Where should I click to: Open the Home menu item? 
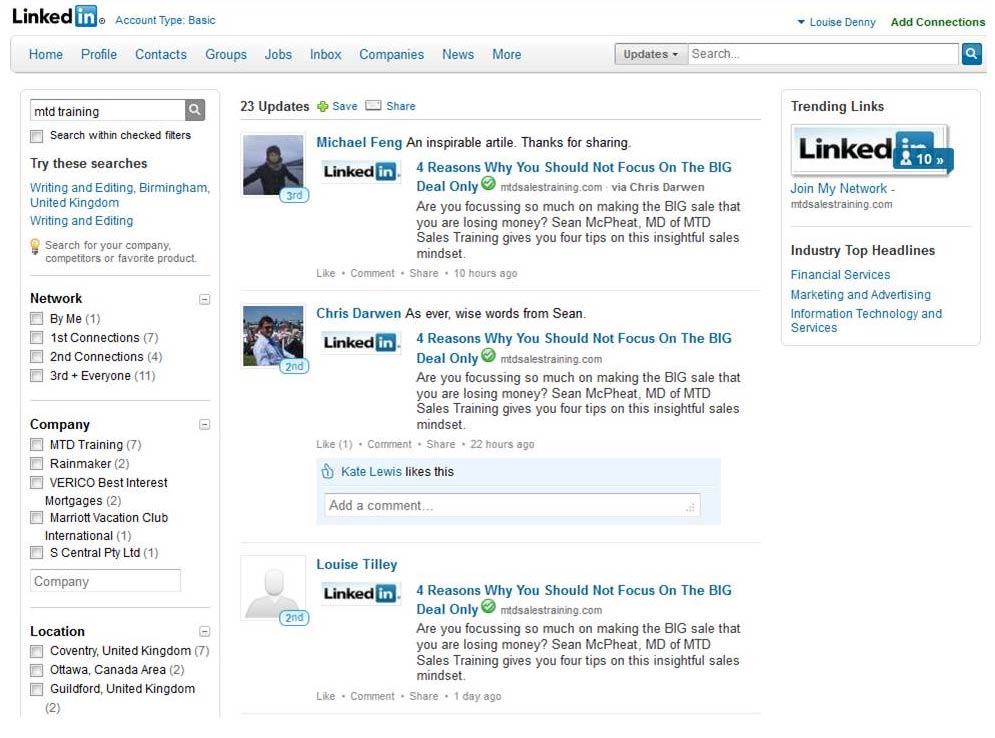pyautogui.click(x=46, y=55)
